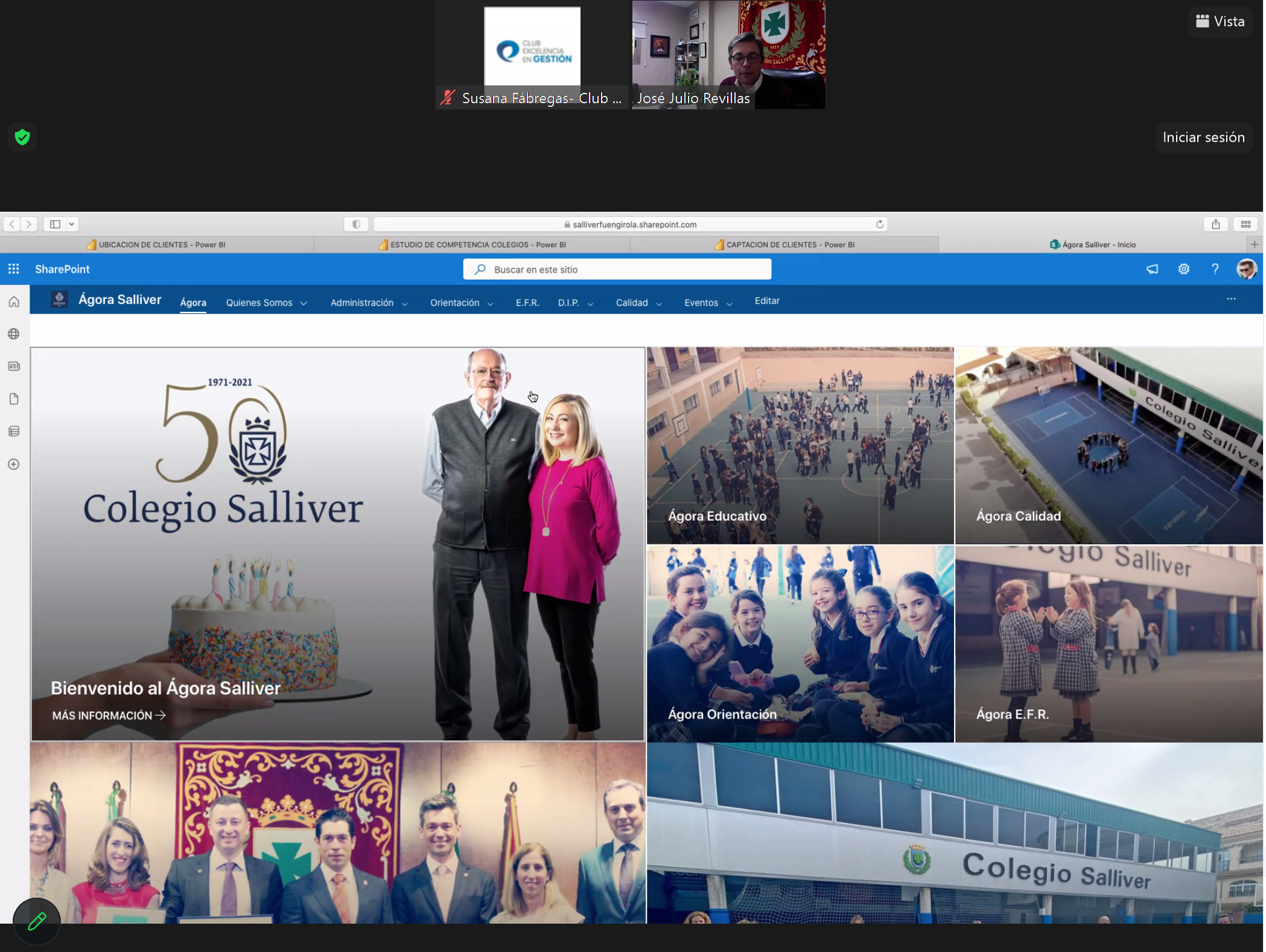1266x952 pixels.
Task: Open the Ágora Calidad tile
Action: pos(1109,445)
